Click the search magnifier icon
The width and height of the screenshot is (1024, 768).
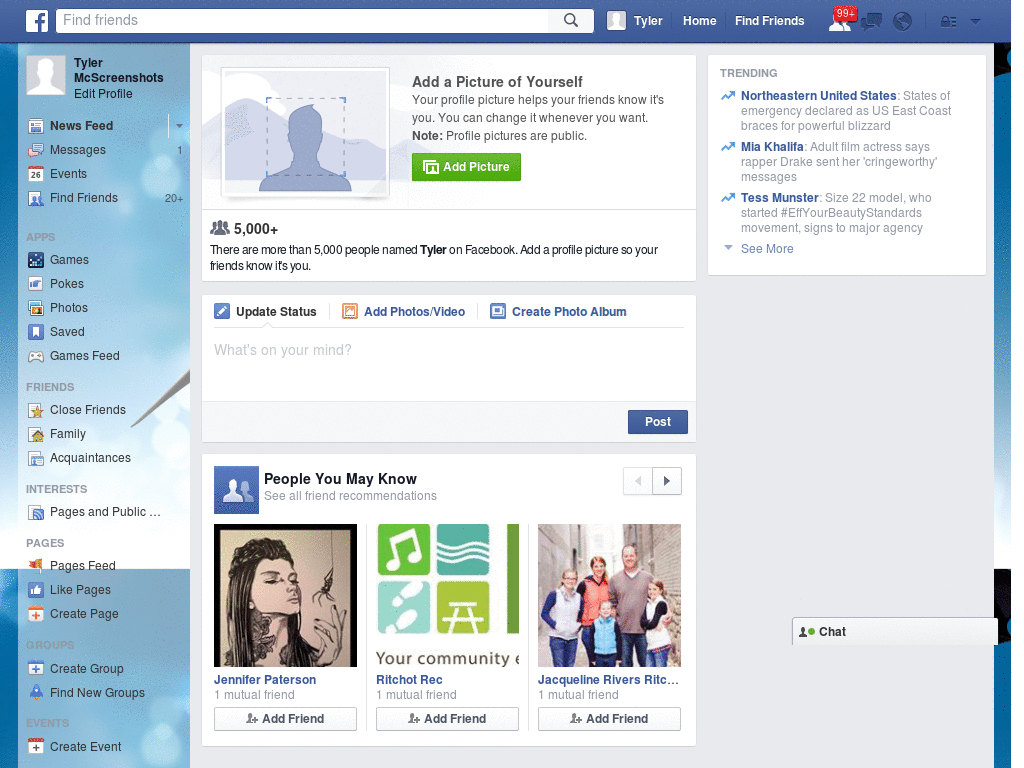[x=571, y=20]
